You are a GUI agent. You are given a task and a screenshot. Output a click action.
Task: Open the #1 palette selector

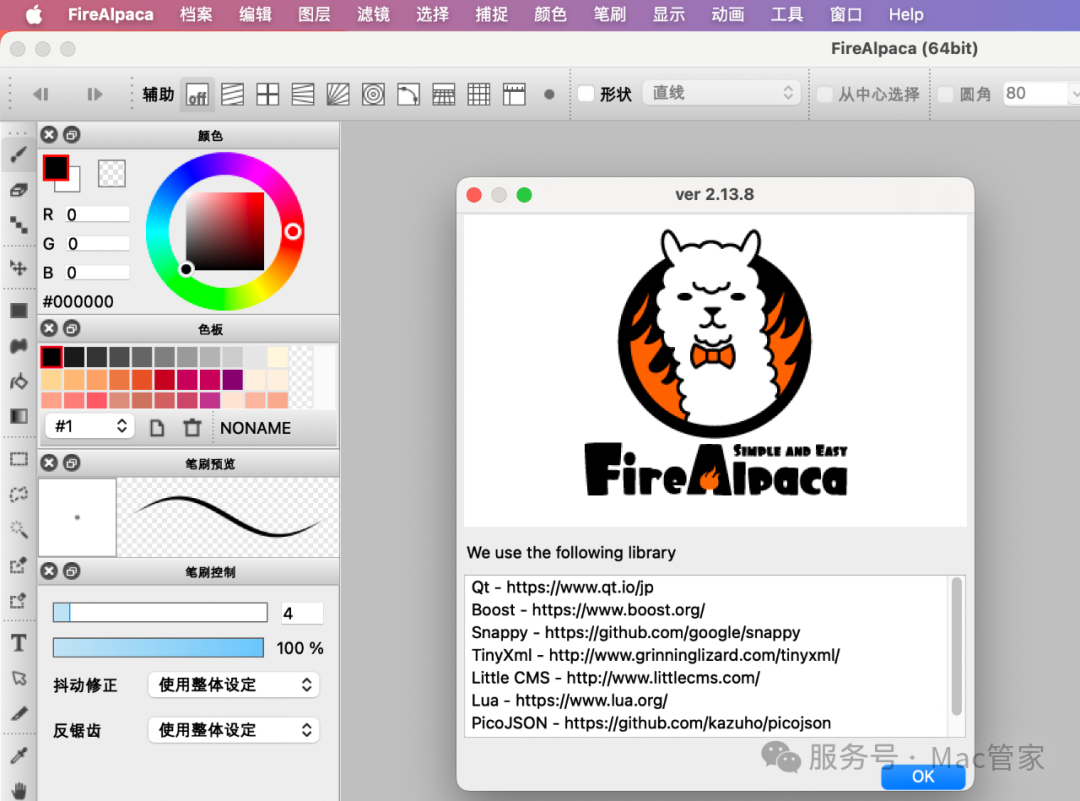pyautogui.click(x=90, y=426)
